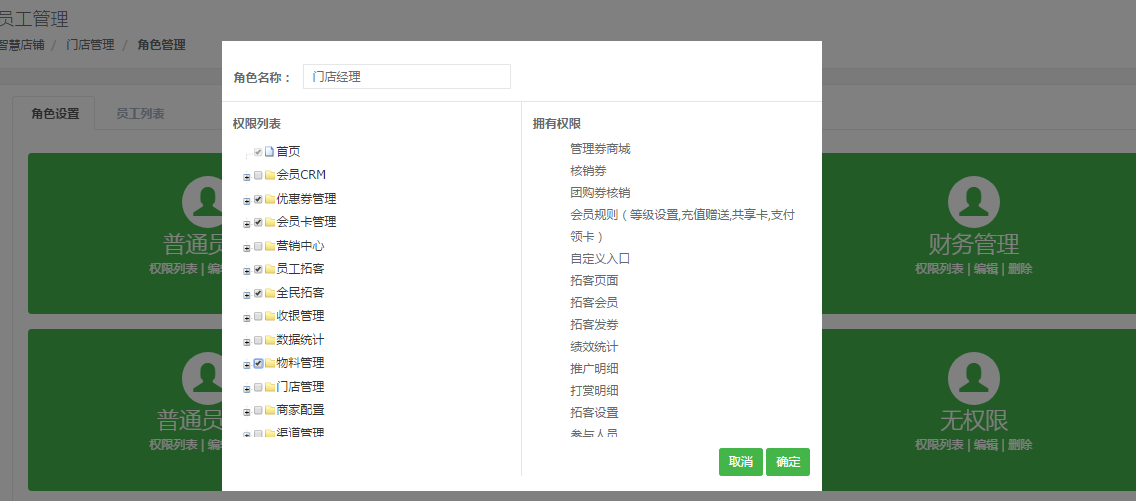1136x501 pixels.
Task: Expand the 商家配置 tree node
Action: (247, 412)
